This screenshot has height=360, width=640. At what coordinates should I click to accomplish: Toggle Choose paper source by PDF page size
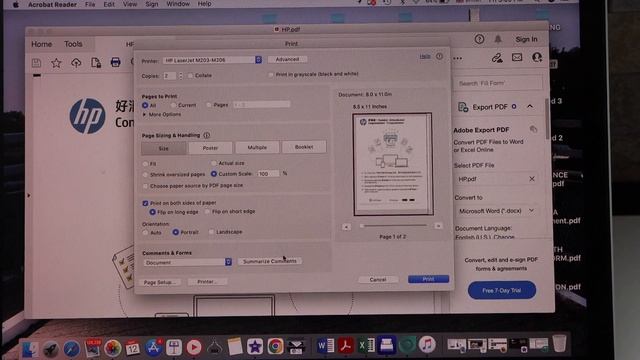pyautogui.click(x=145, y=186)
